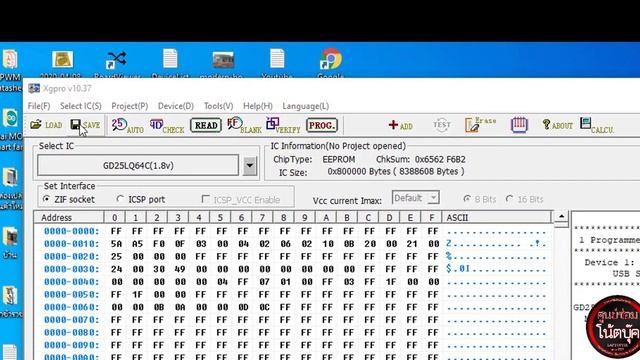Click the PROG. program button
Viewport: 640px width, 360px height.
coord(322,125)
